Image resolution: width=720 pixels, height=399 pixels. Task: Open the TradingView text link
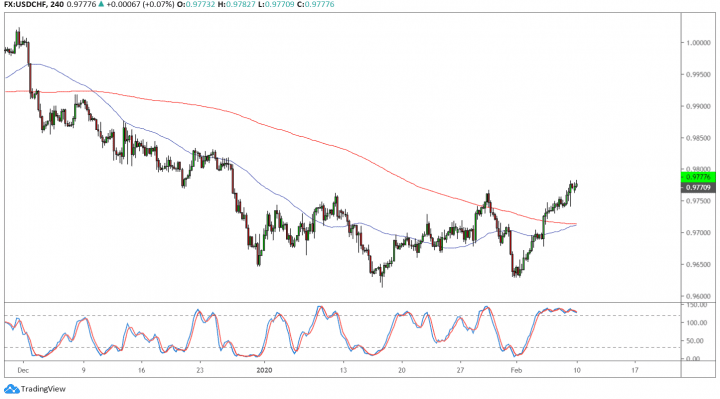(x=43, y=389)
